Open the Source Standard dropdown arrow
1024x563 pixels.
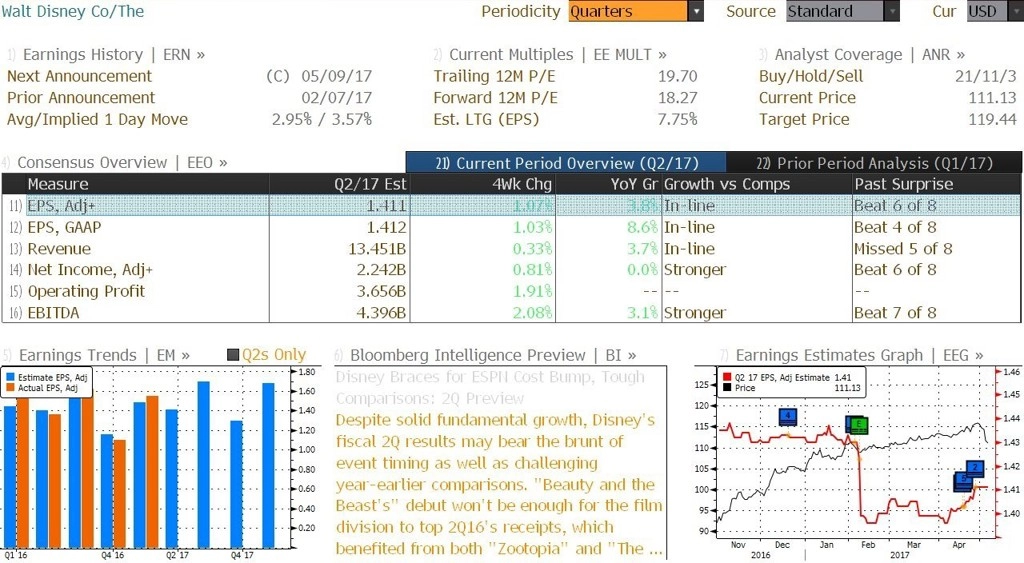(x=891, y=11)
